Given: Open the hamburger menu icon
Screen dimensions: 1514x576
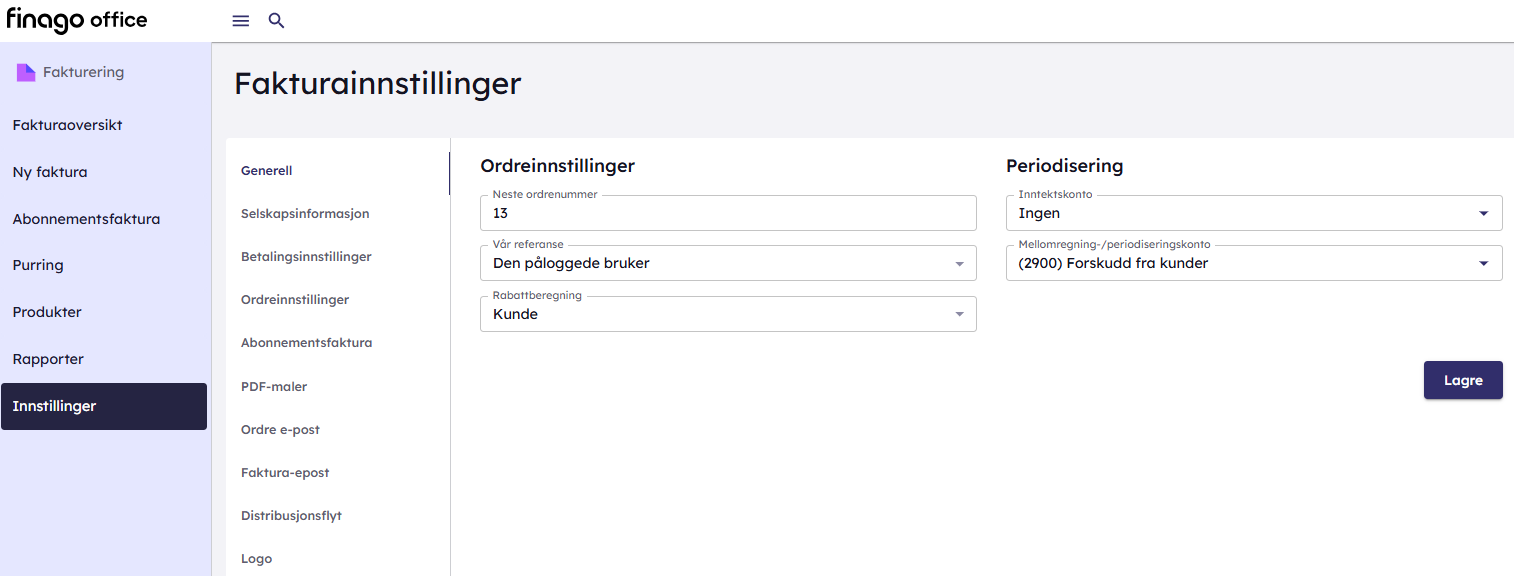Looking at the screenshot, I should click(x=240, y=21).
